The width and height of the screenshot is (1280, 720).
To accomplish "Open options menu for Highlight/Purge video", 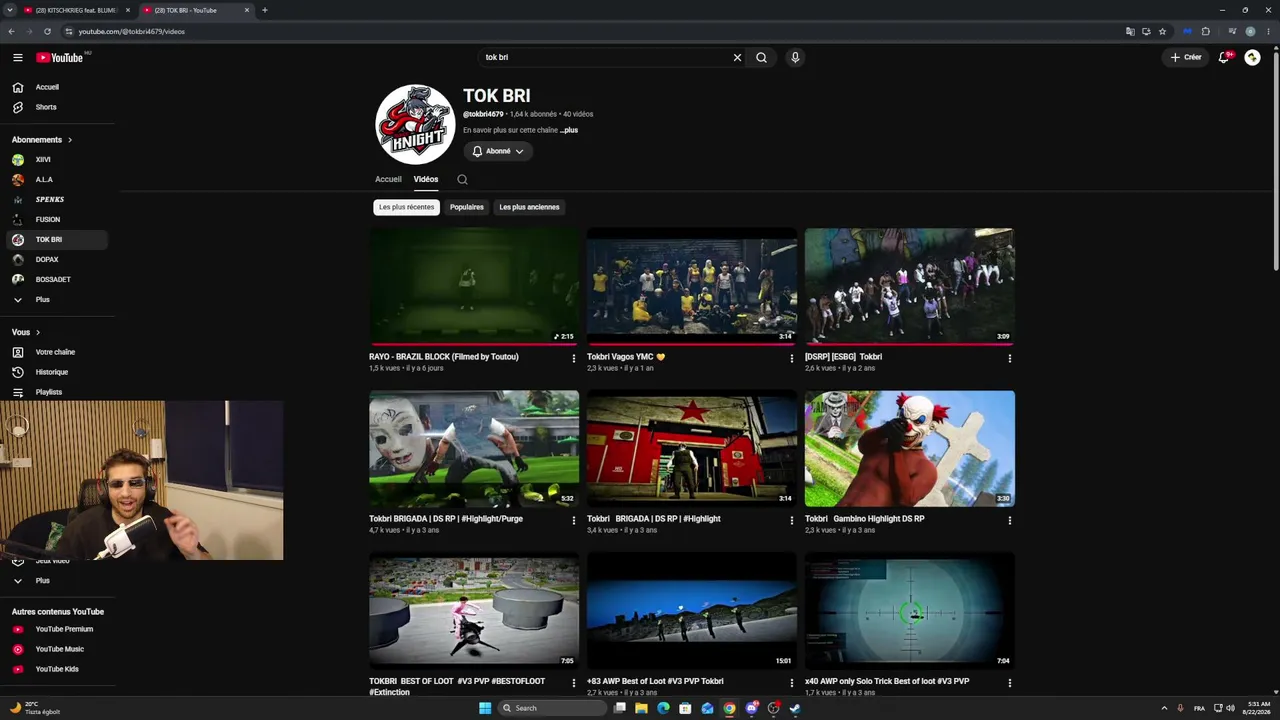I will 574,520.
